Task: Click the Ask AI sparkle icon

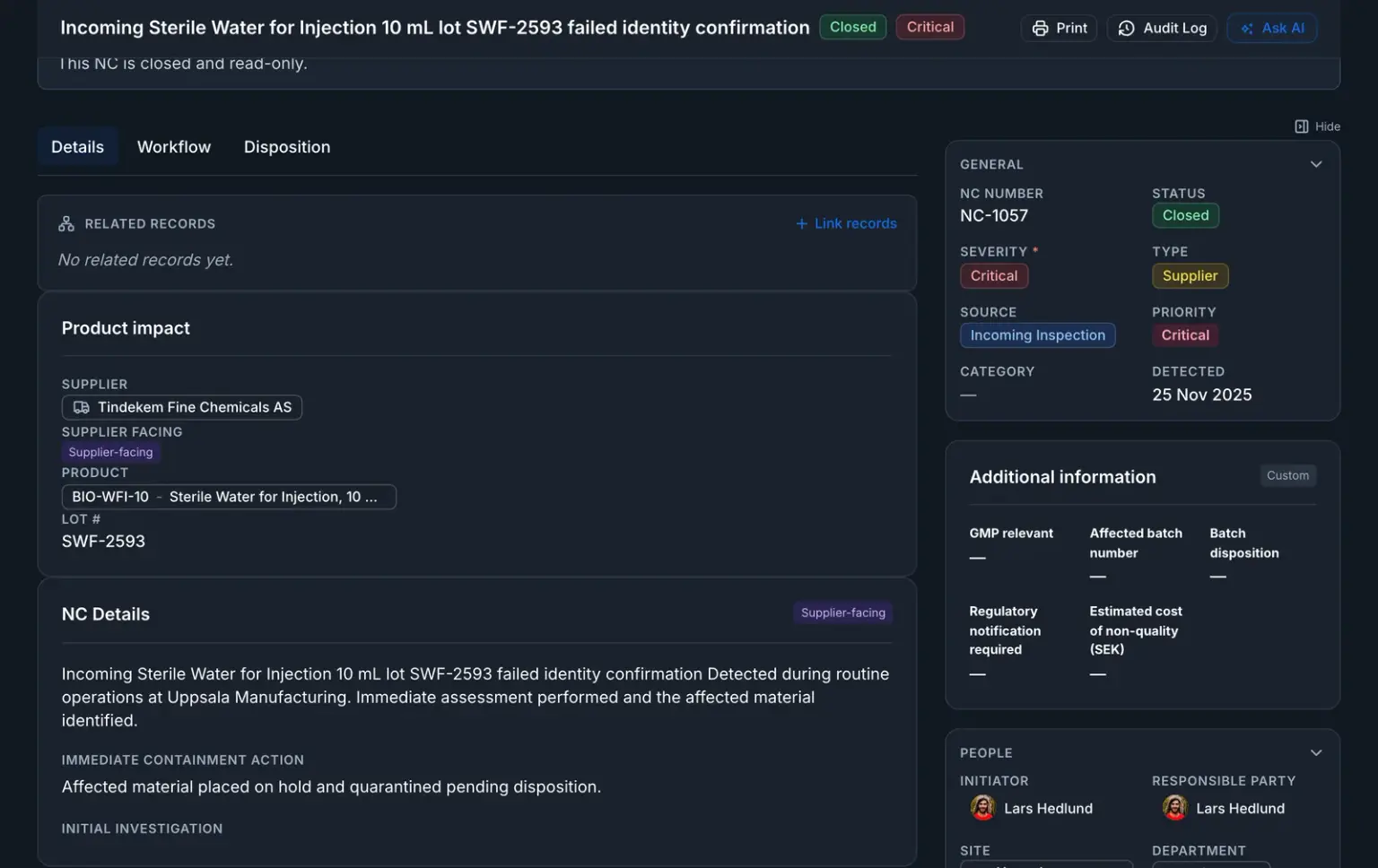Action: click(x=1247, y=29)
